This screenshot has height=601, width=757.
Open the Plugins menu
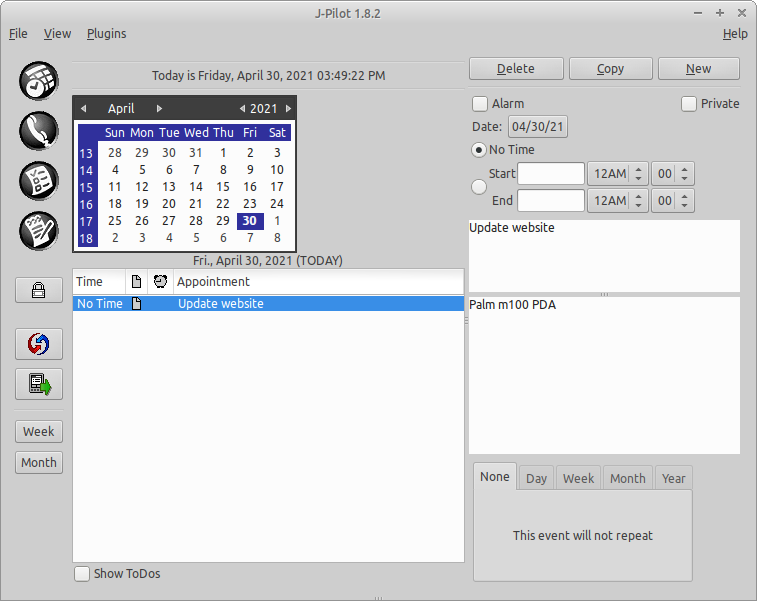[x=107, y=34]
